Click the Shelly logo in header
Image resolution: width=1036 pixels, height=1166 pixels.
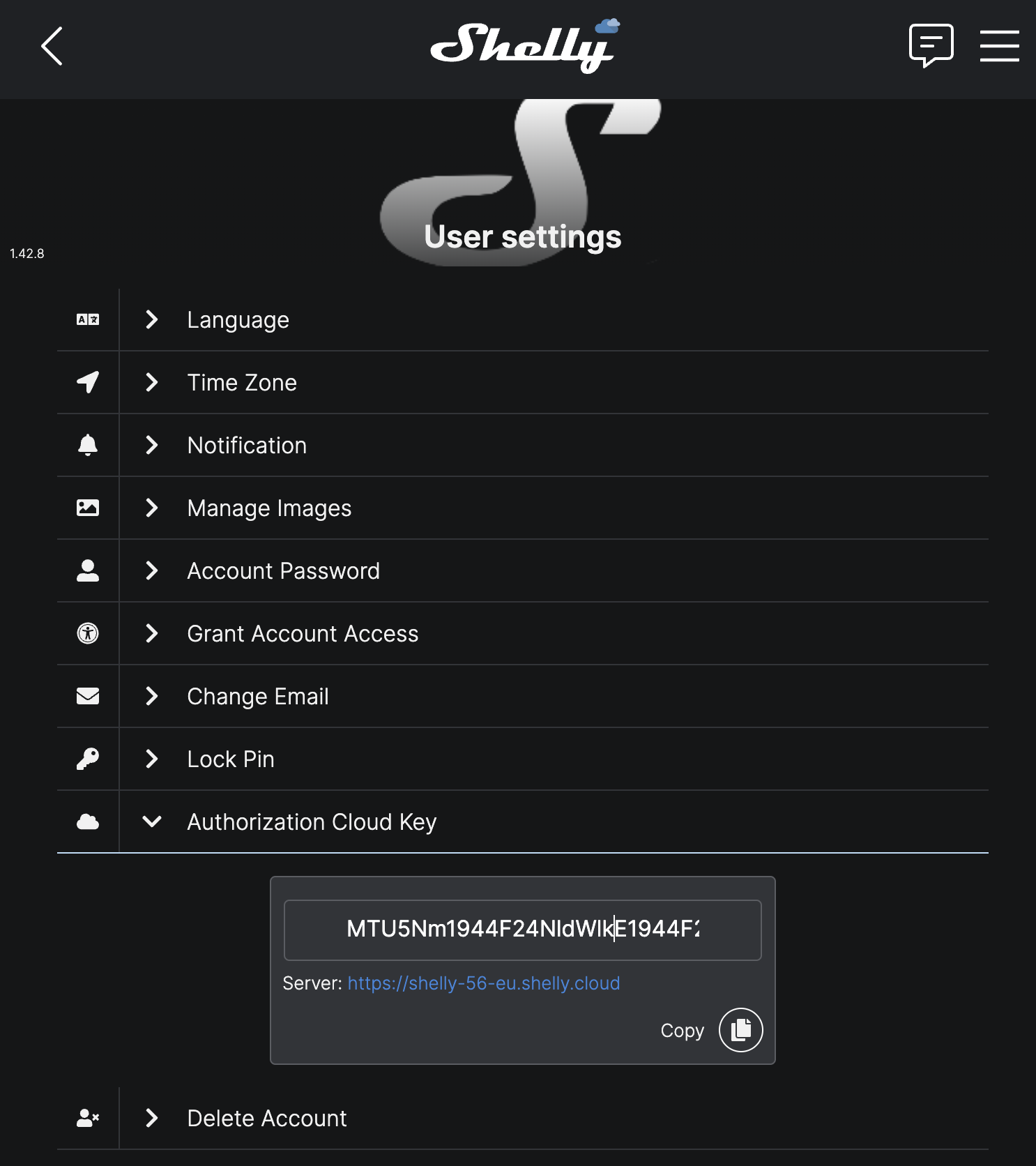524,46
